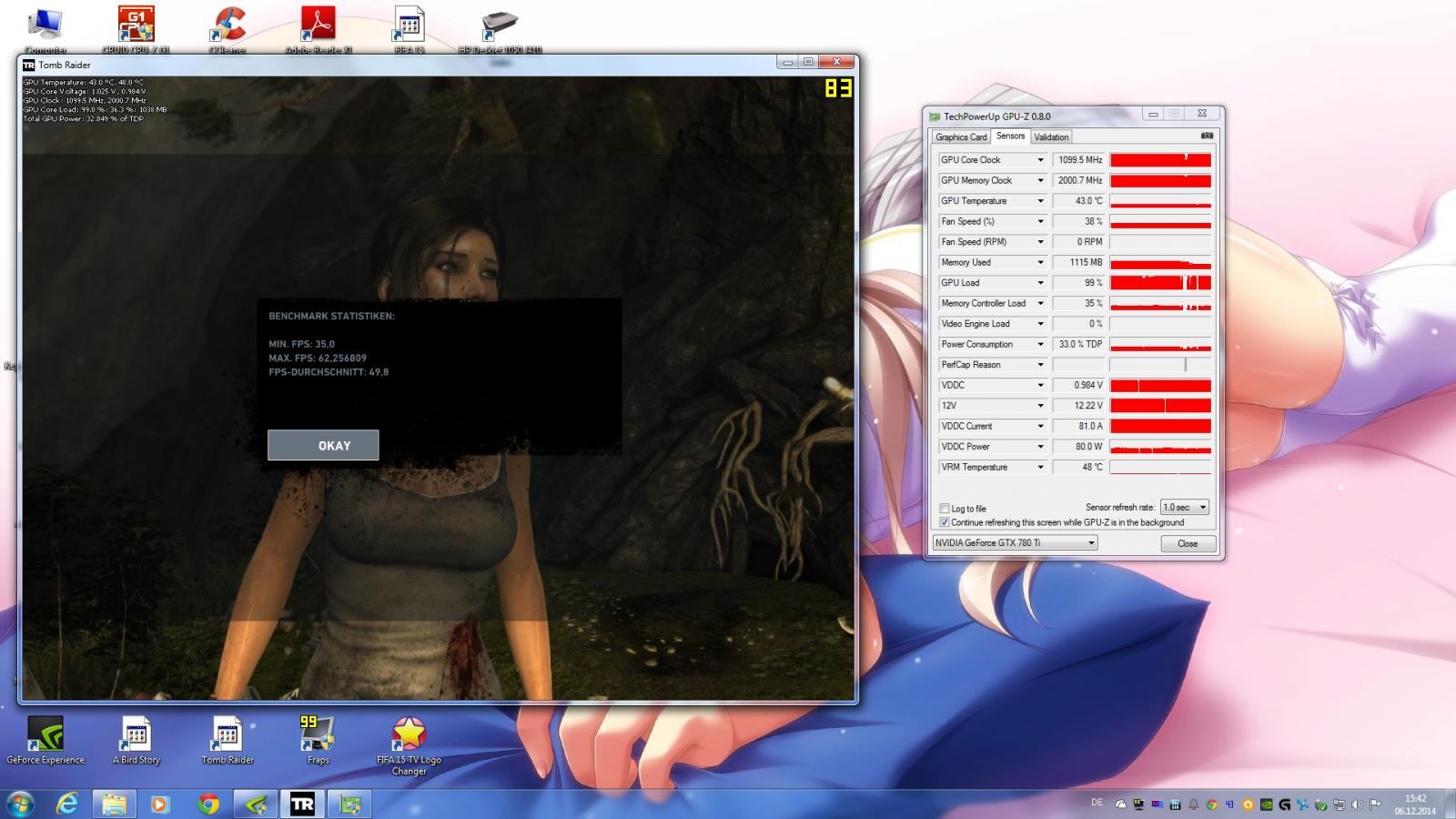The width and height of the screenshot is (1456, 819).
Task: Click the GPU-Z screenshot camera icon
Action: 1207,136
